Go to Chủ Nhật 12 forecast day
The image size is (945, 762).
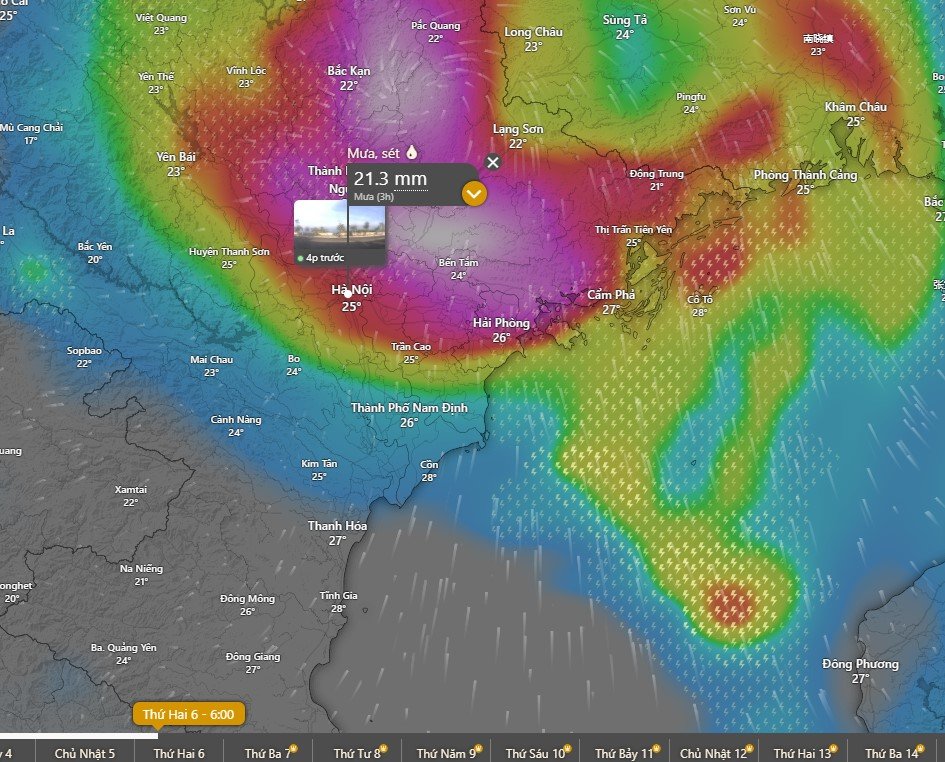713,753
